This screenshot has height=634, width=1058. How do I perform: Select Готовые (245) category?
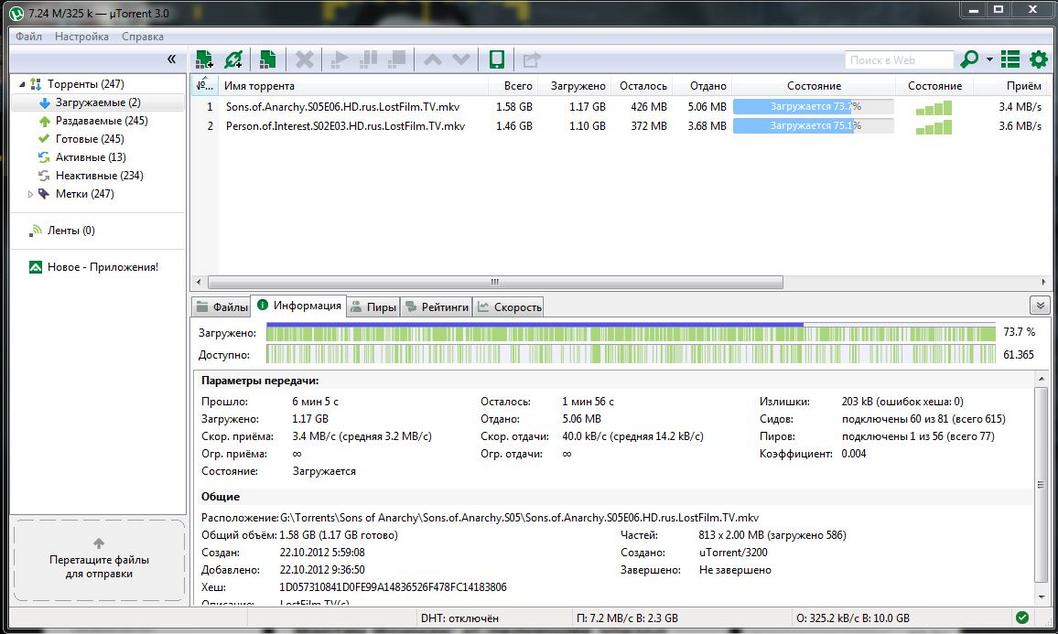point(90,139)
